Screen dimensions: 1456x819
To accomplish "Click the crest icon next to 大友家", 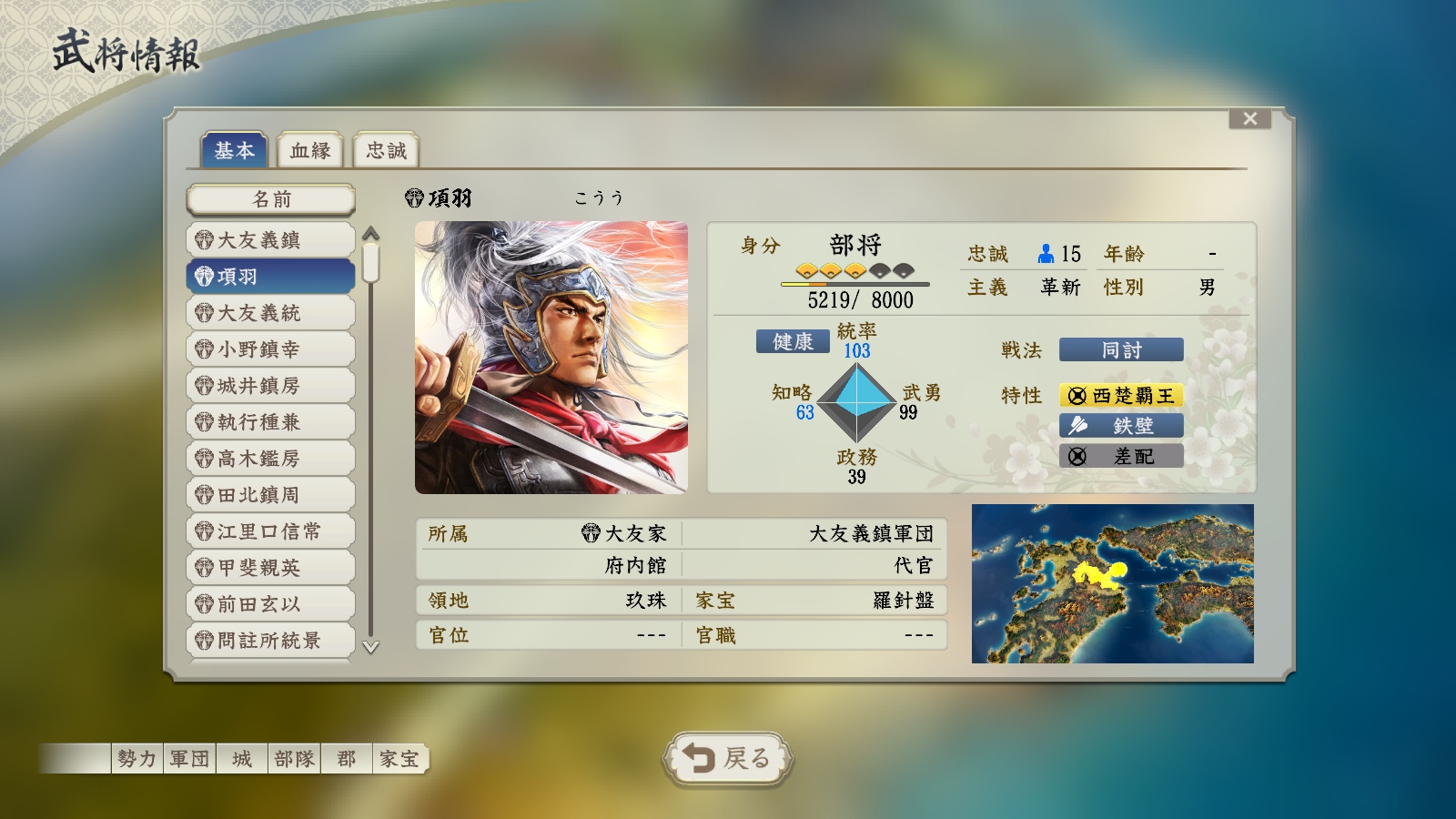I will [x=591, y=533].
